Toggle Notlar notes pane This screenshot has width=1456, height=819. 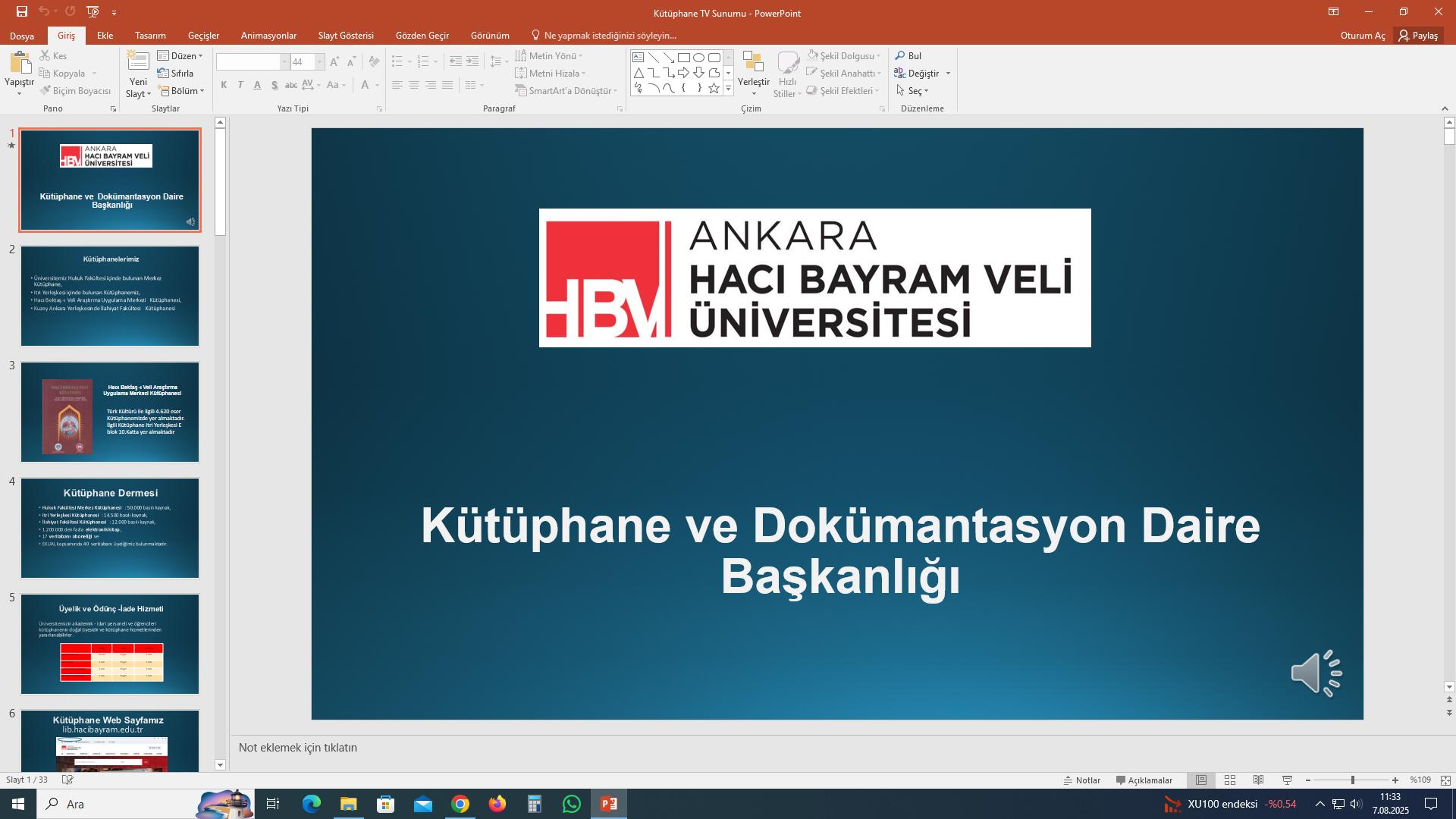pyautogui.click(x=1081, y=780)
